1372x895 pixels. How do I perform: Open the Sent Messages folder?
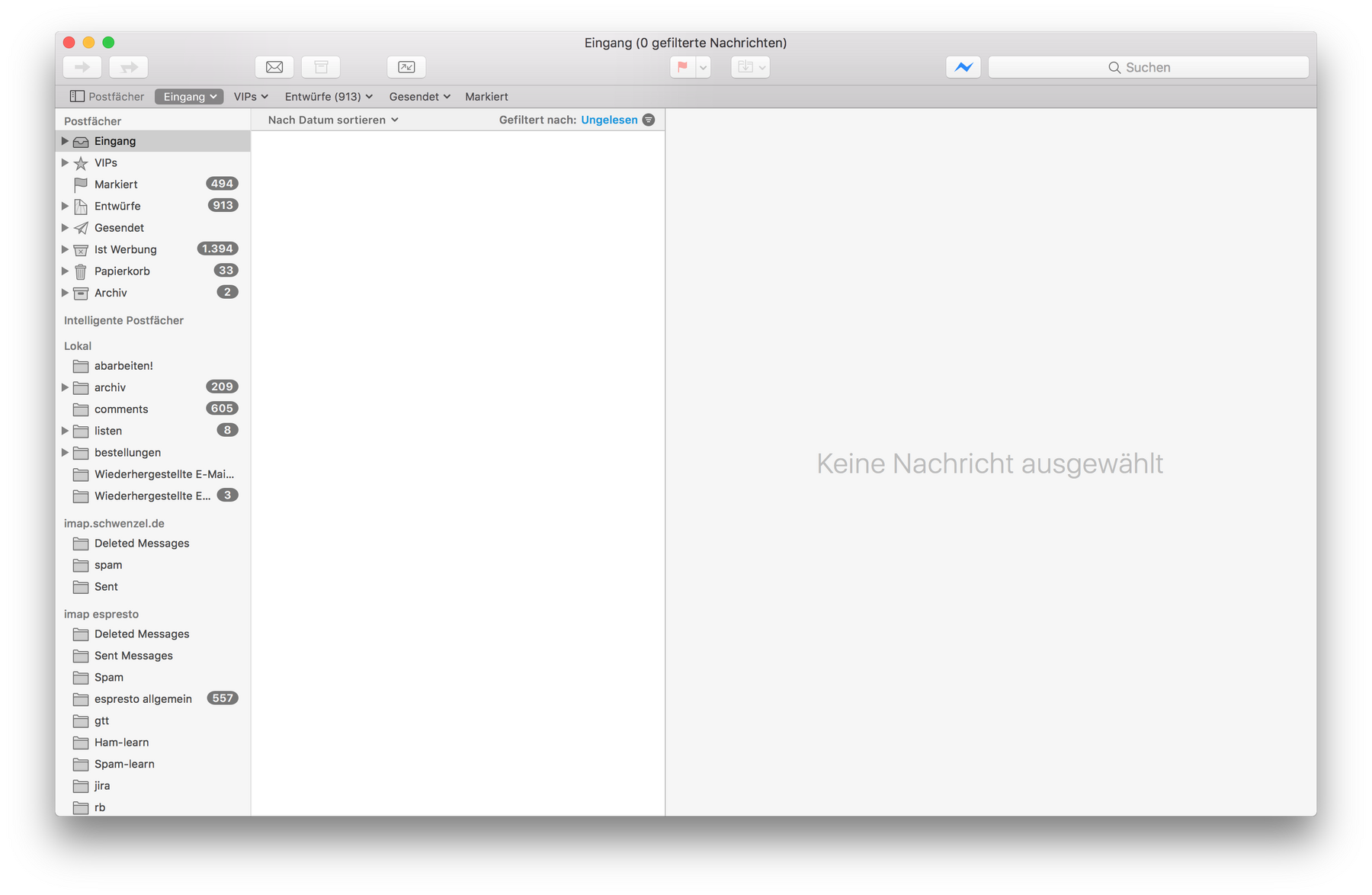pos(152,656)
